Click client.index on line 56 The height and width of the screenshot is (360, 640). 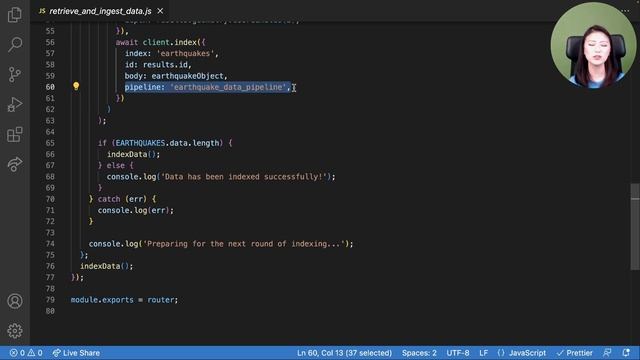[x=170, y=42]
